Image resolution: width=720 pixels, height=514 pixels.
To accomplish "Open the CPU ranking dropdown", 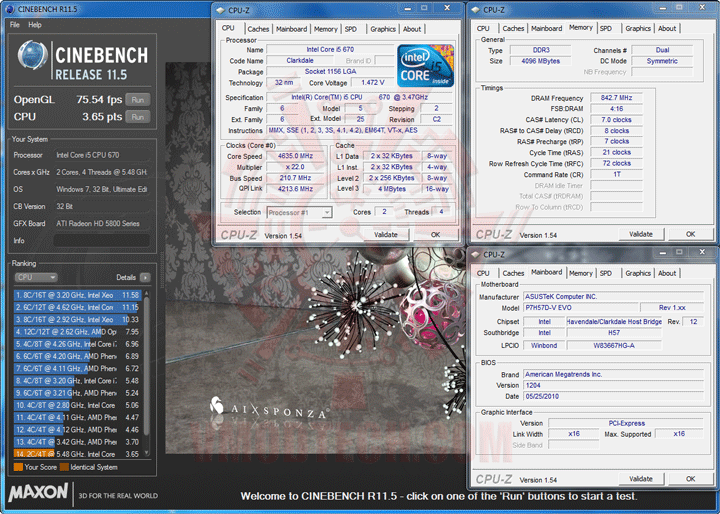I will point(36,277).
